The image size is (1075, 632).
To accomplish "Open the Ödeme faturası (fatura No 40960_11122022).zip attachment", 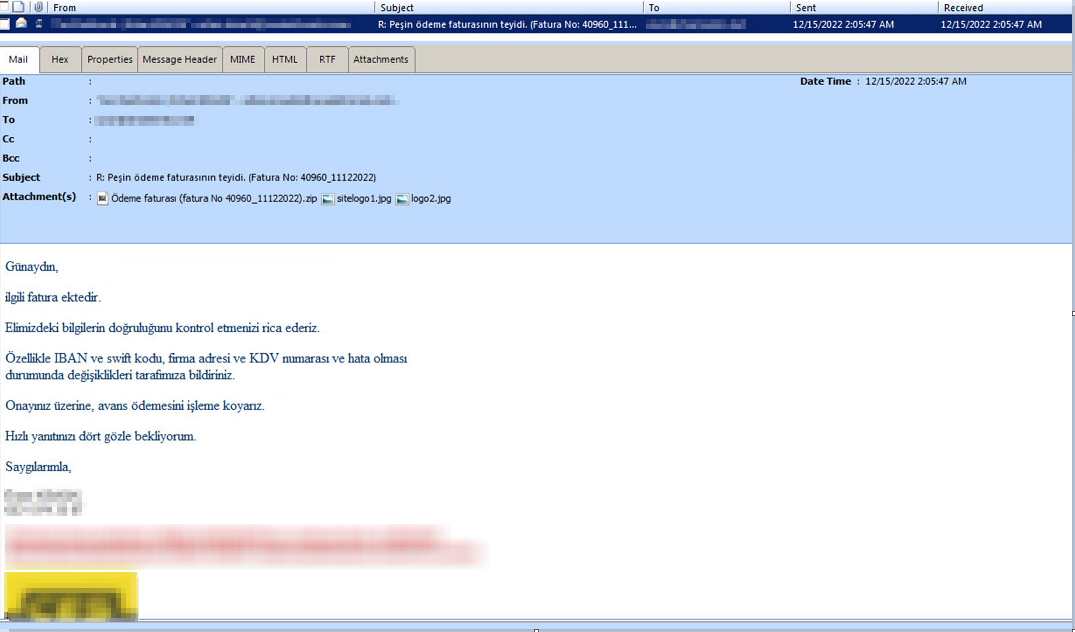I will tap(214, 199).
